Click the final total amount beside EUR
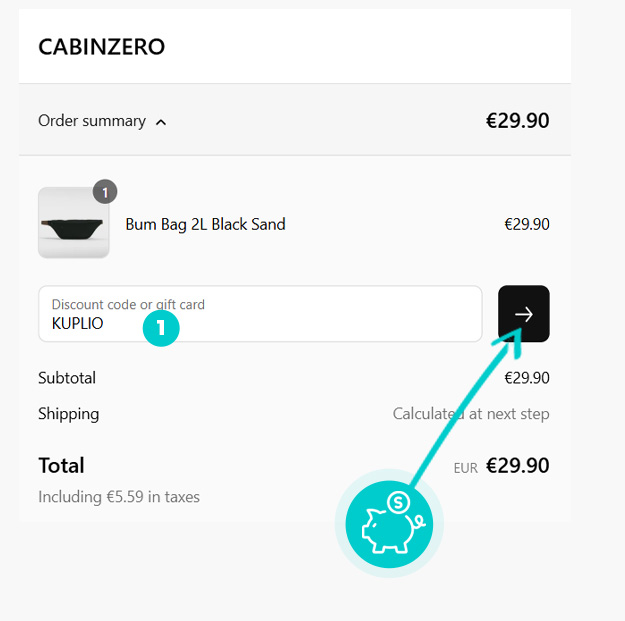Viewport: 625px width, 621px height. pyautogui.click(x=517, y=465)
